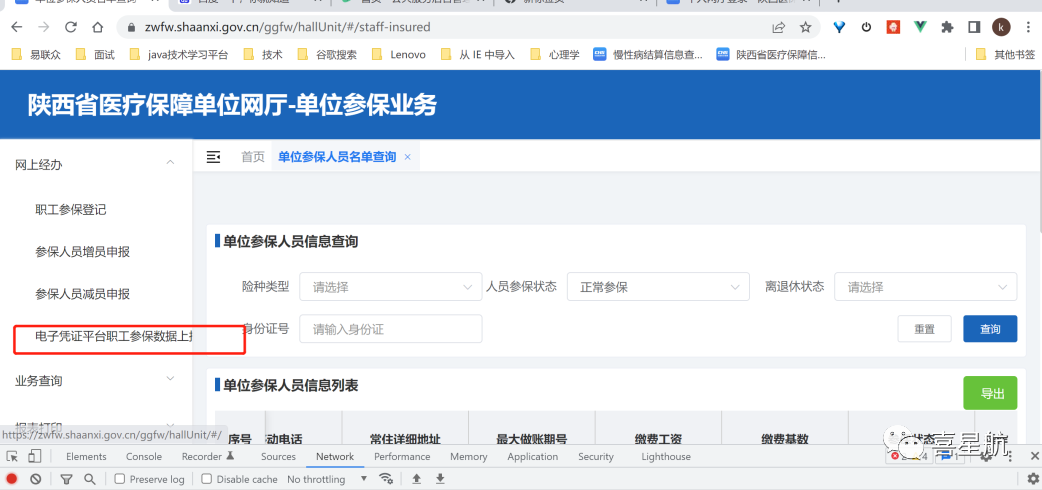This screenshot has width=1042, height=490.
Task: Toggle the DevTools device toolbar icon
Action: [x=35, y=457]
